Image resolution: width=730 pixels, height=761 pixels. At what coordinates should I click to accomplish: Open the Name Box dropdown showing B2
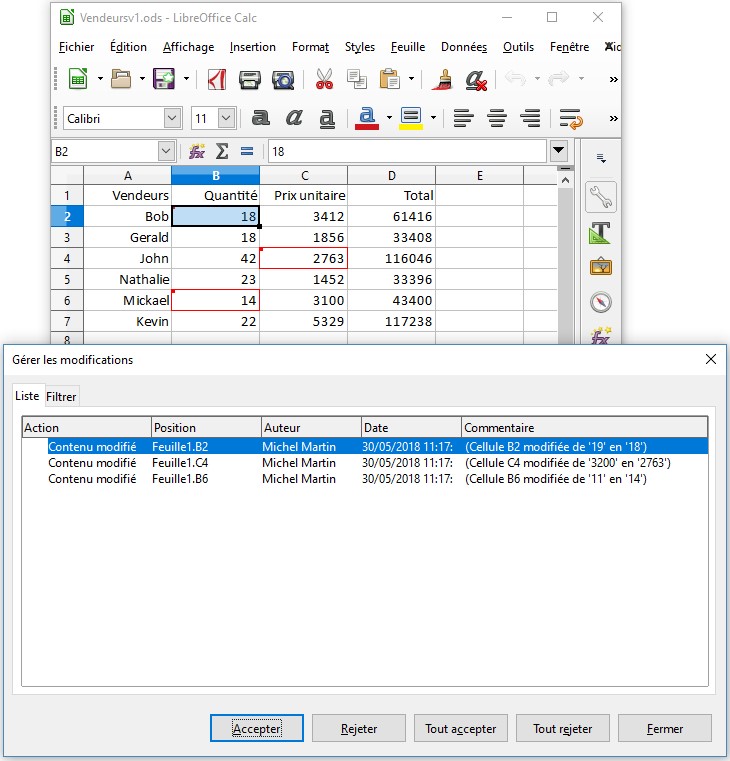coord(166,151)
